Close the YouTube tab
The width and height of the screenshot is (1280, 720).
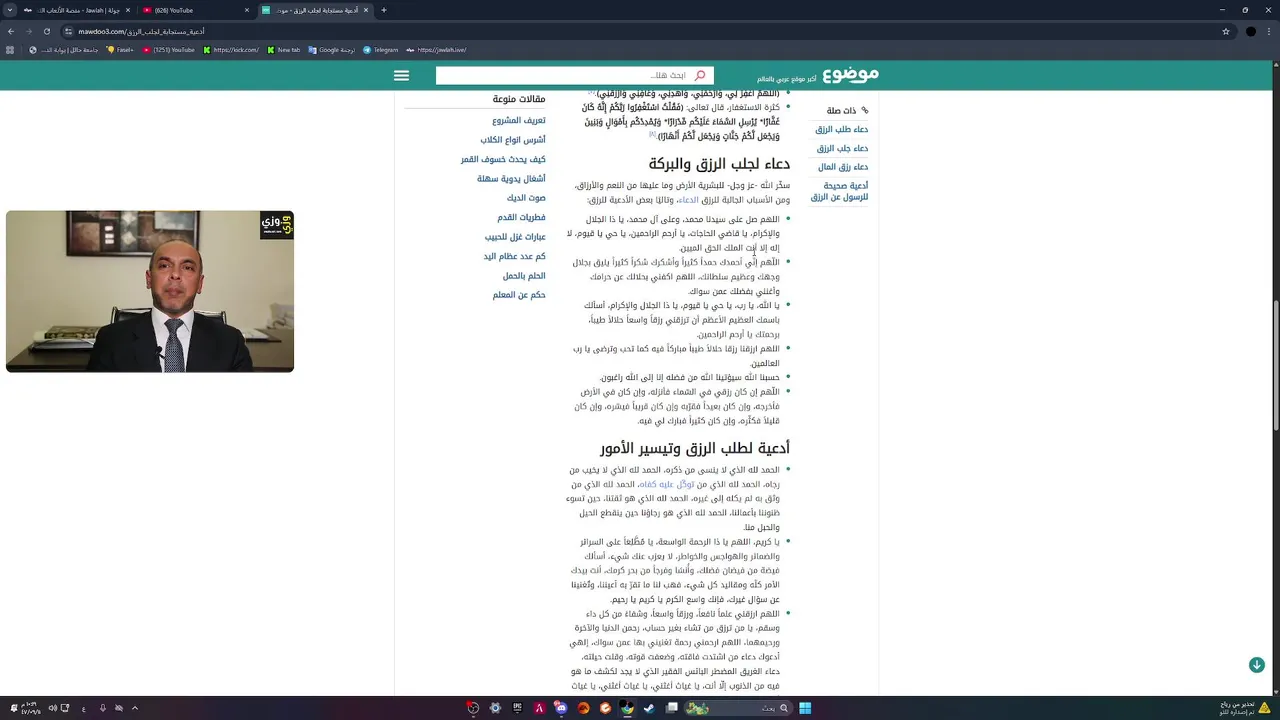[x=246, y=10]
